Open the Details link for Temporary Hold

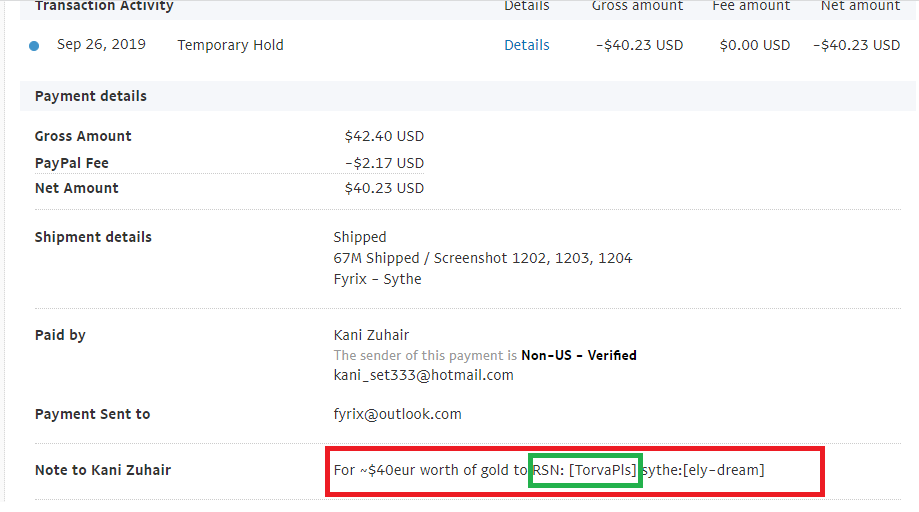coord(526,45)
